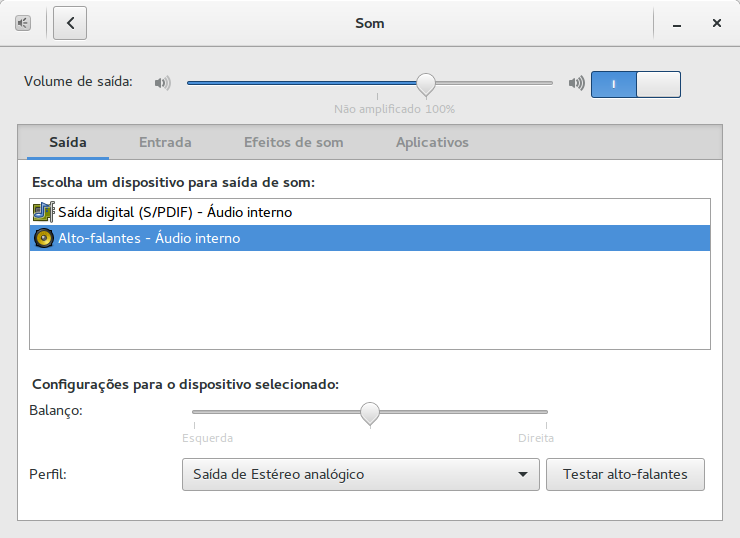Viewport: 740px width, 538px height.
Task: Select Saída digital (S/PDIF) device
Action: (x=370, y=212)
